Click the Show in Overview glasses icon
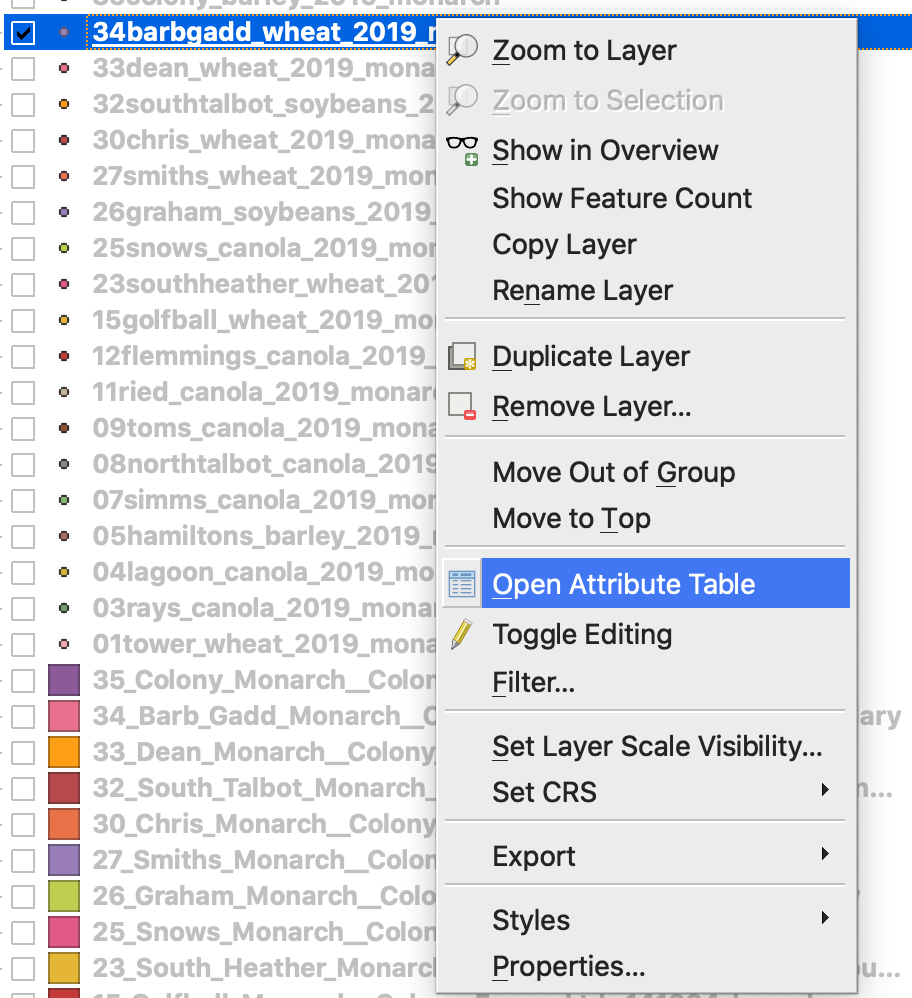 pyautogui.click(x=462, y=150)
